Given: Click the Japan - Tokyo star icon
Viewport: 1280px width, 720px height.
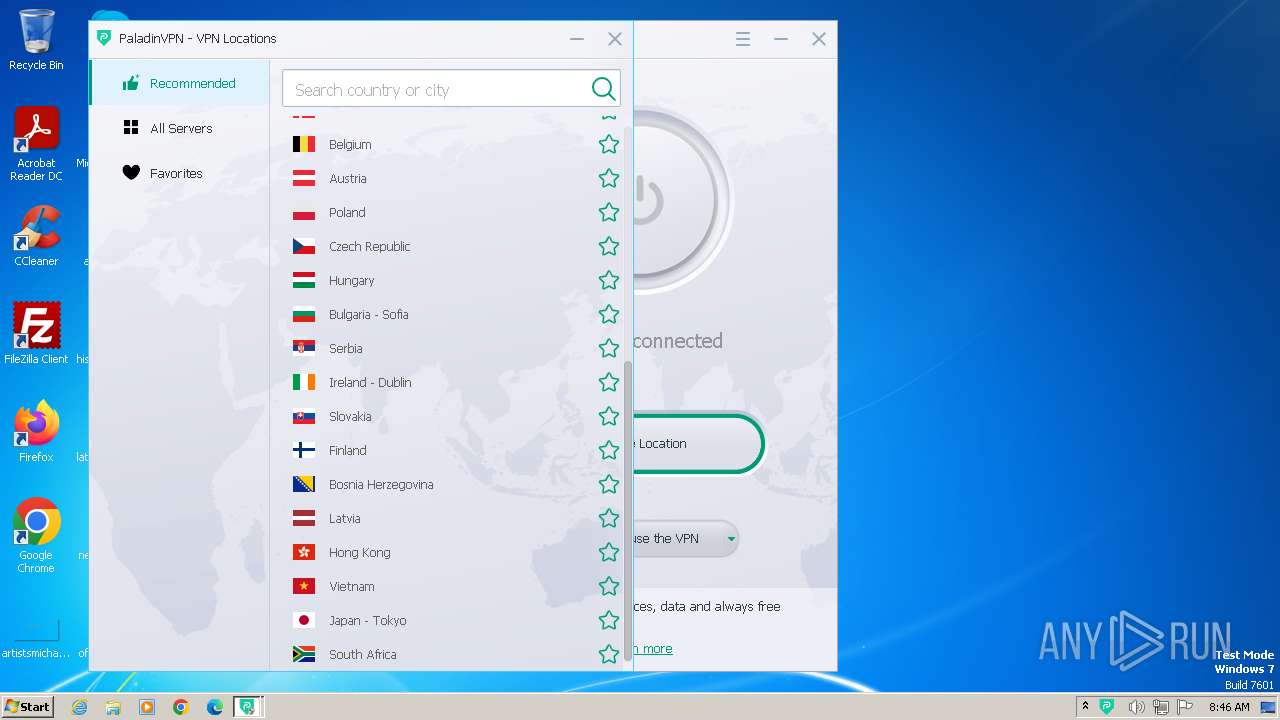Looking at the screenshot, I should click(x=608, y=620).
